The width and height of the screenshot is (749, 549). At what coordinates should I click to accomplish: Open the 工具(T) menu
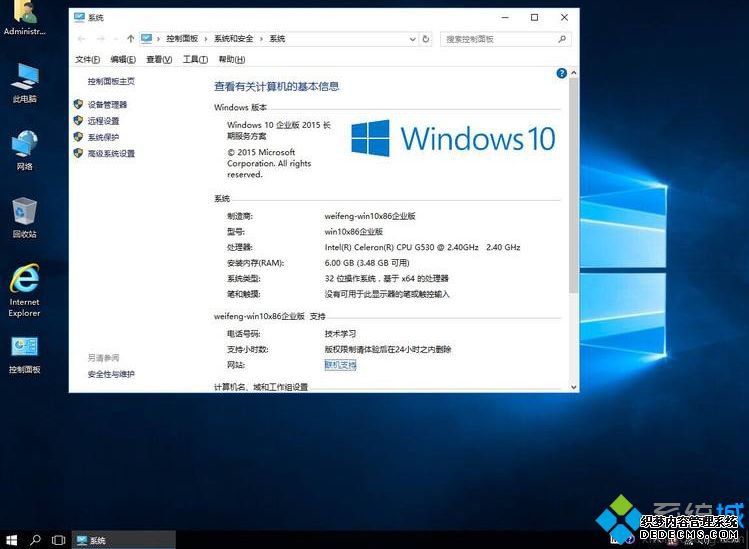point(195,59)
